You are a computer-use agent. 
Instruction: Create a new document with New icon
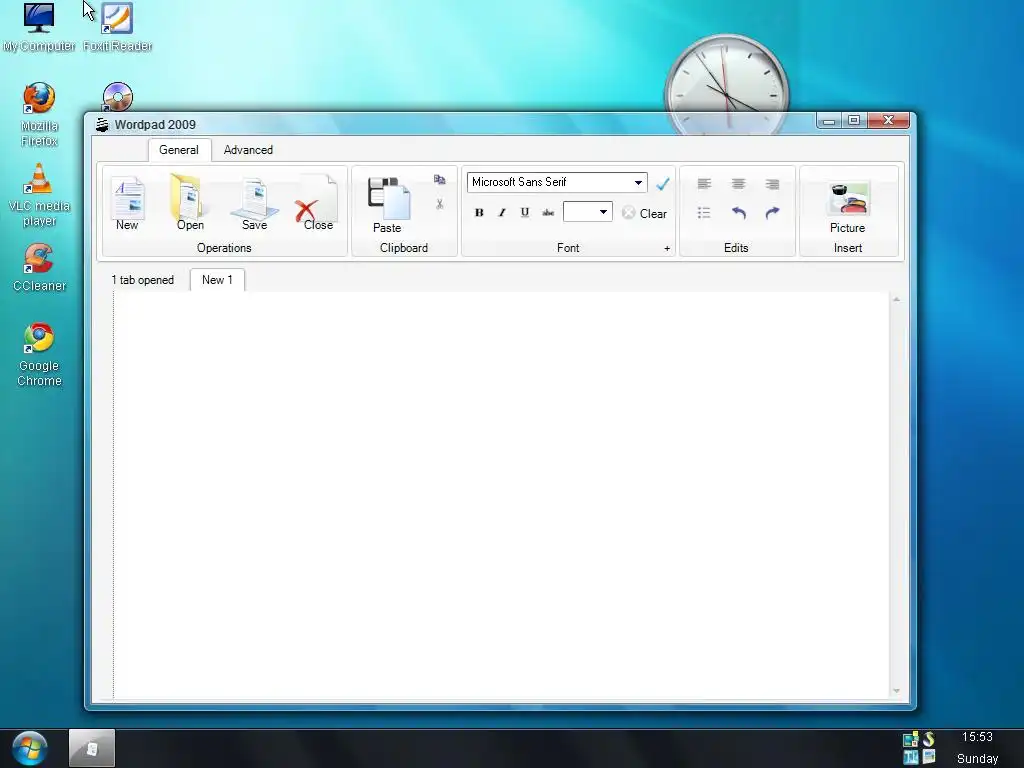point(127,204)
